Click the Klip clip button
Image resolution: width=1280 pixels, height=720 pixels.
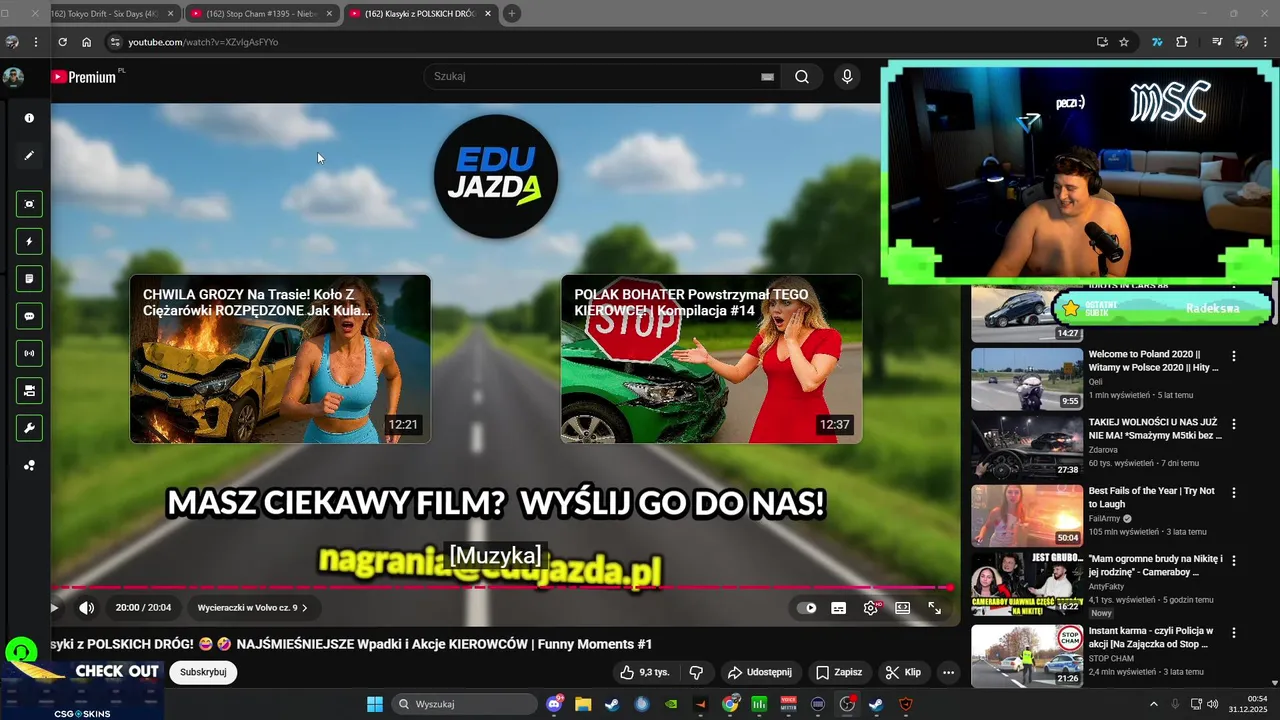click(x=902, y=673)
